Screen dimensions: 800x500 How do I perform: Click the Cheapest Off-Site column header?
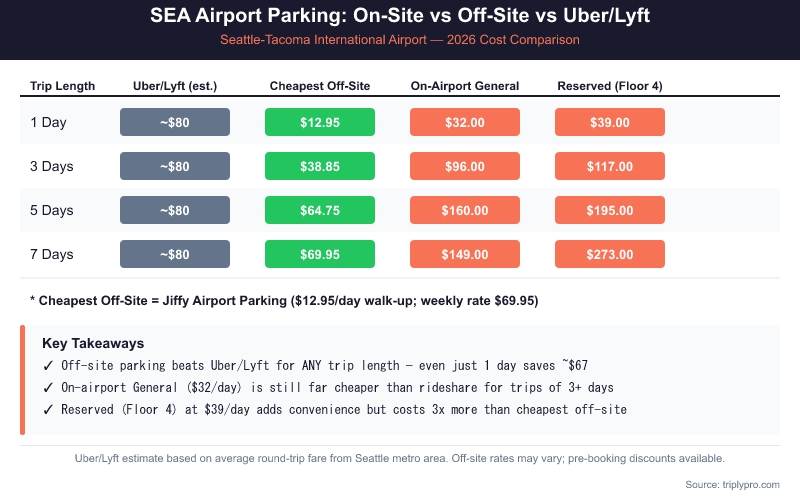point(320,86)
